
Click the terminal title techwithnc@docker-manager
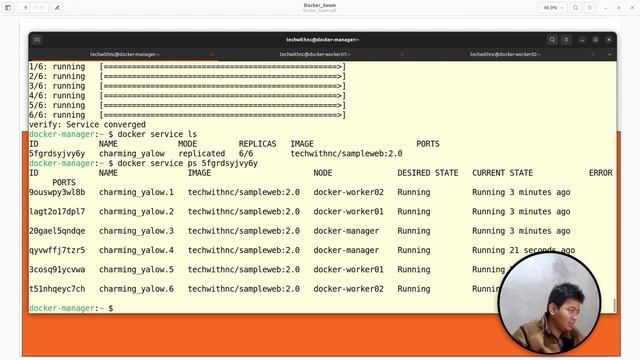tap(322, 40)
